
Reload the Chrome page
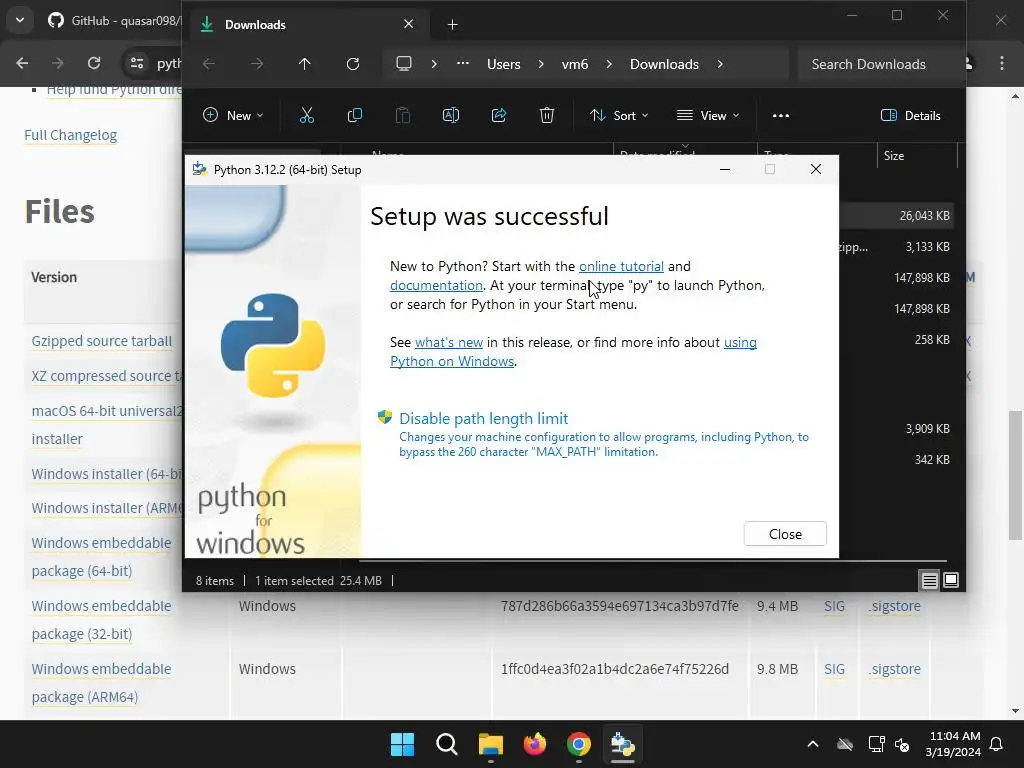click(x=94, y=63)
